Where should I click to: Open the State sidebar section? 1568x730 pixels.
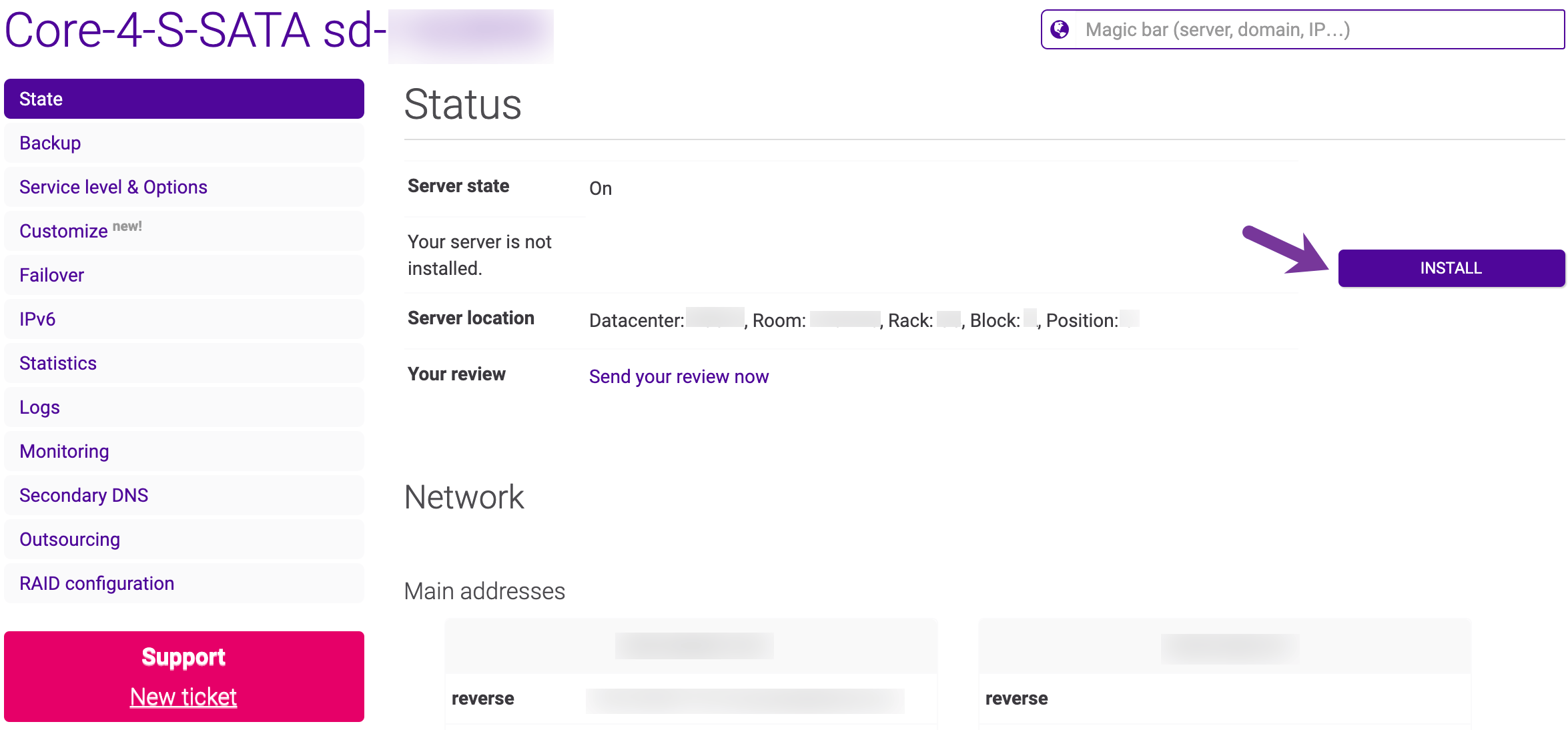184,99
